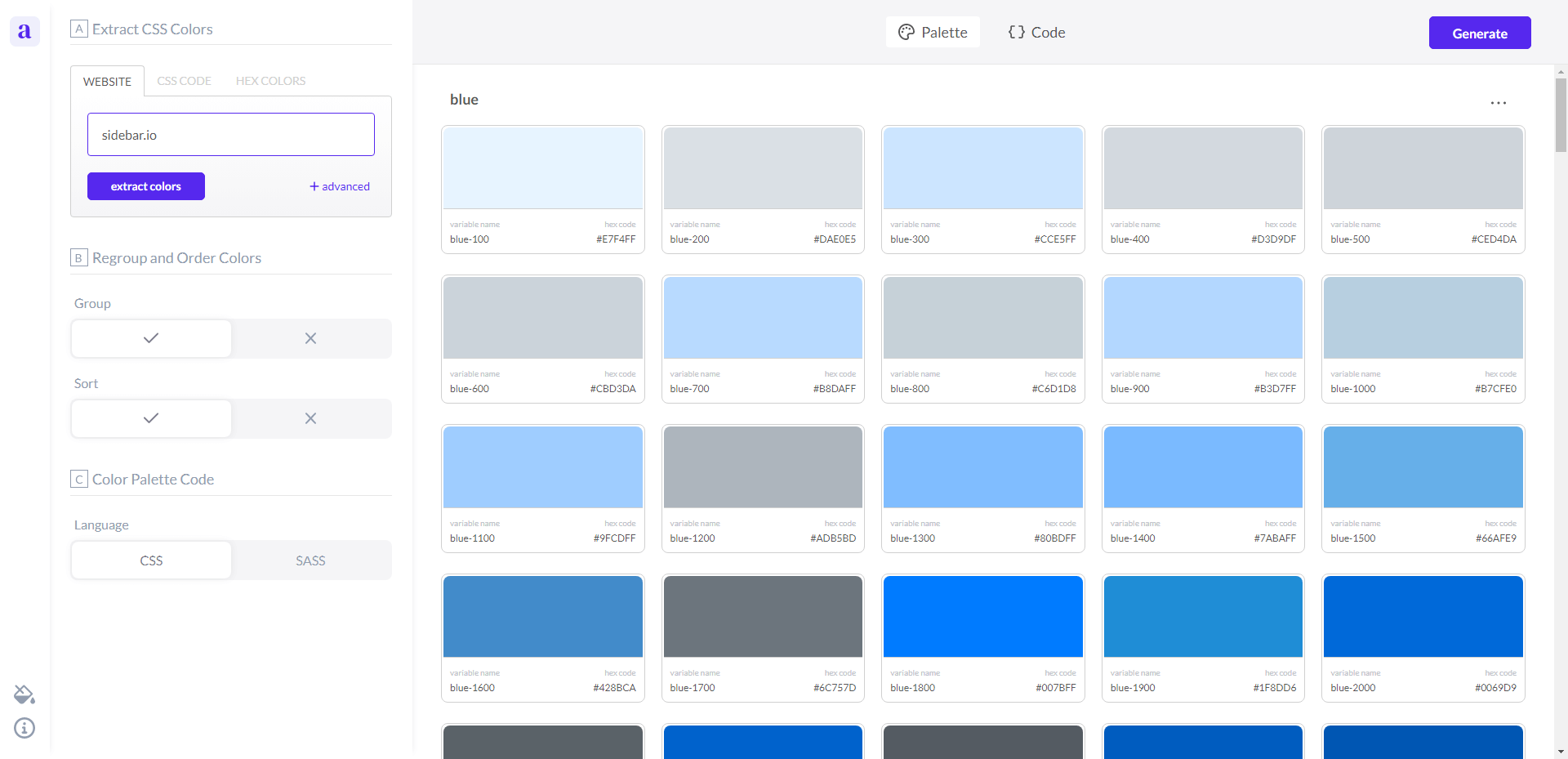Image resolution: width=1568 pixels, height=759 pixels.
Task: Click the palette scrollbar thumb
Action: [1561, 115]
